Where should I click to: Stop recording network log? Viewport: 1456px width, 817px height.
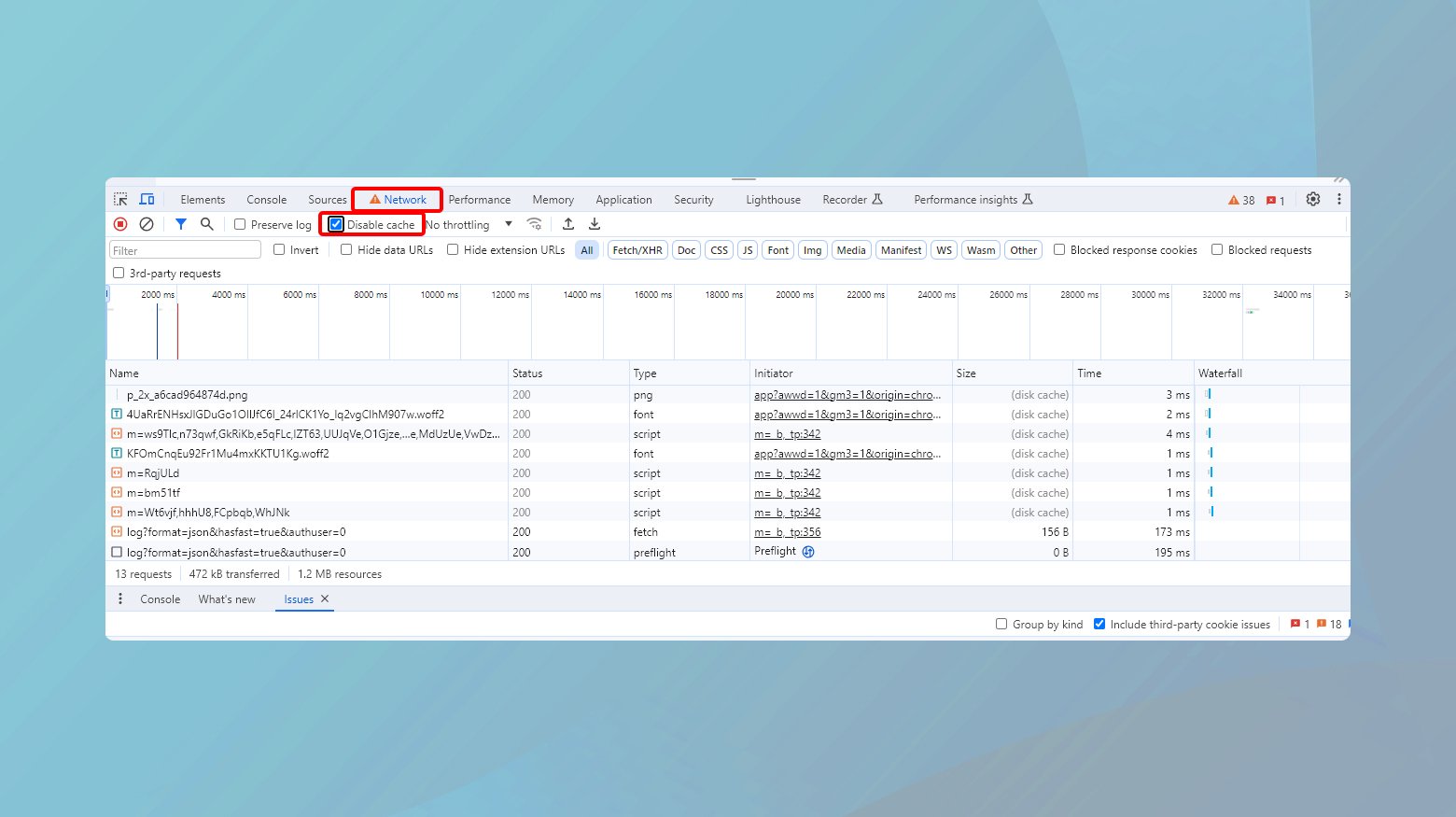pyautogui.click(x=120, y=224)
